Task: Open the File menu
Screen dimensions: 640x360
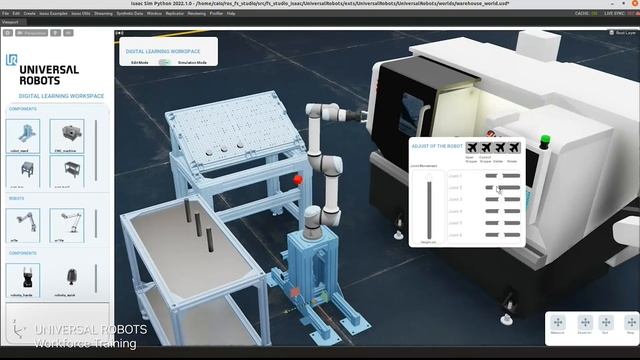Action: pyautogui.click(x=6, y=13)
